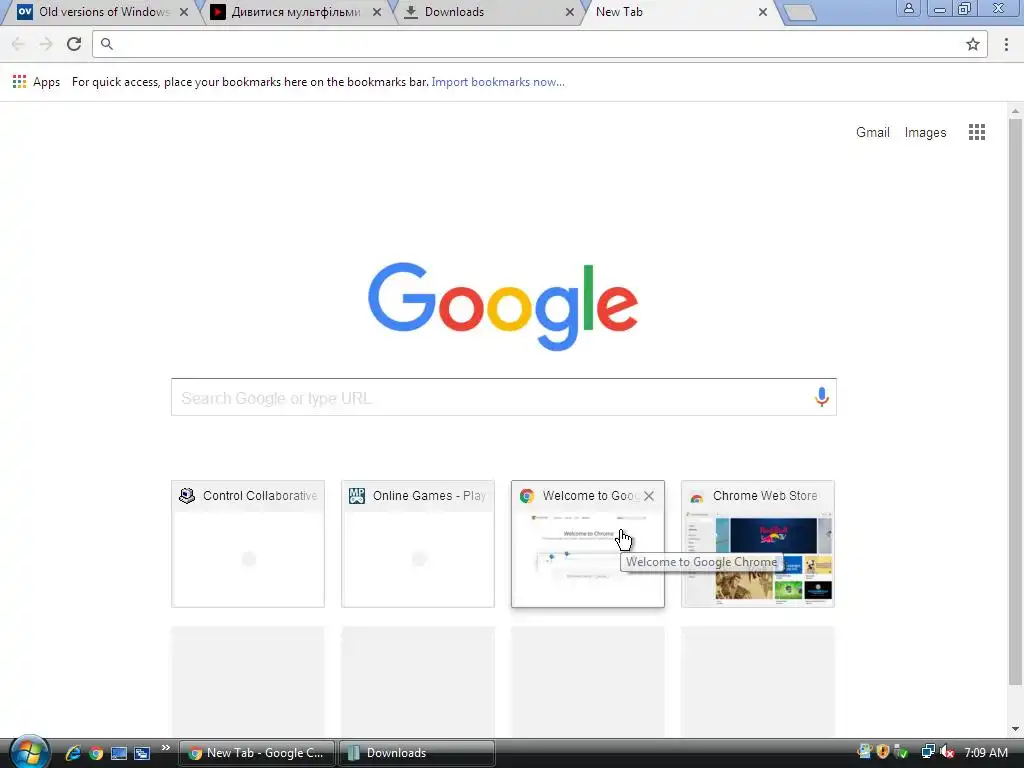Reload the current page
This screenshot has width=1024, height=768.
74,44
